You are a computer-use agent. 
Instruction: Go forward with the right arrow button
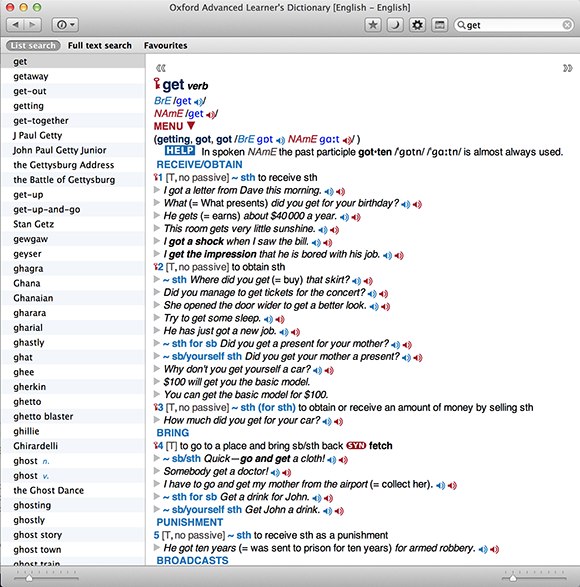coord(33,25)
